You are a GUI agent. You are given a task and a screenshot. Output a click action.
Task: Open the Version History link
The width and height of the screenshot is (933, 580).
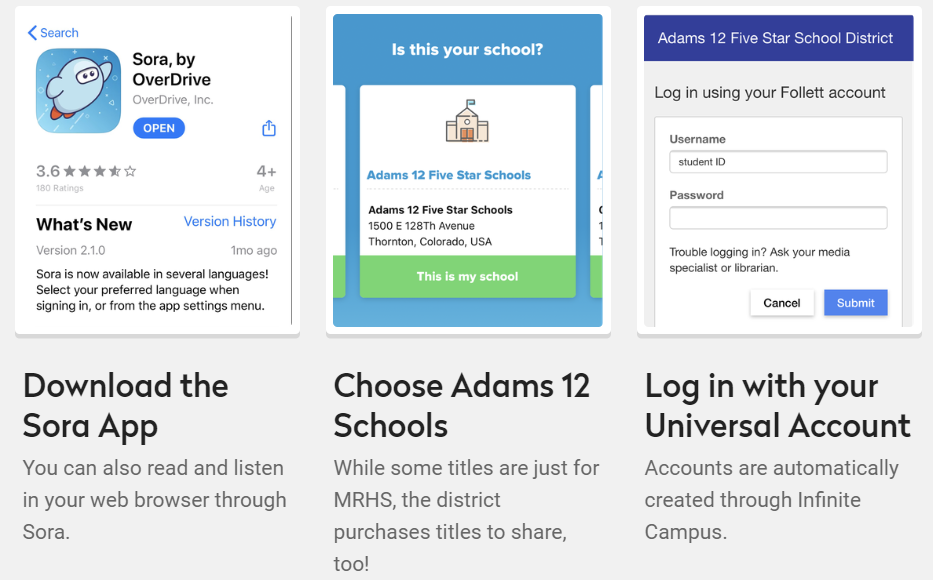pyautogui.click(x=230, y=221)
